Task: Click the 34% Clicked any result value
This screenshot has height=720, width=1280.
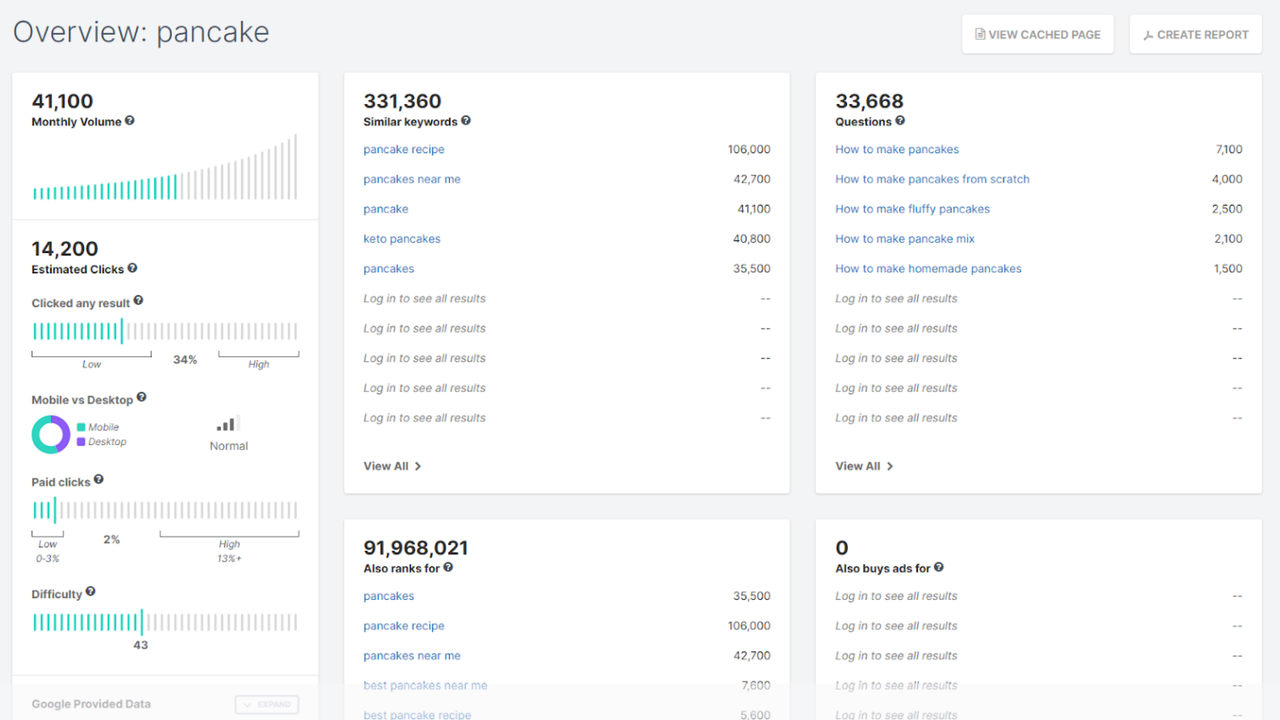Action: (185, 360)
